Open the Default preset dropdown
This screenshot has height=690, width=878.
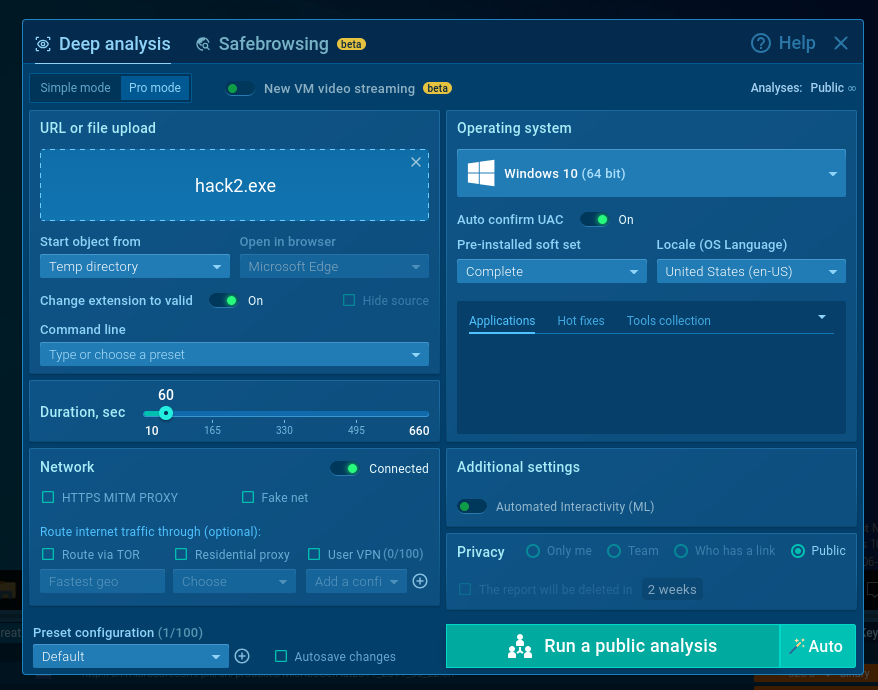click(131, 656)
